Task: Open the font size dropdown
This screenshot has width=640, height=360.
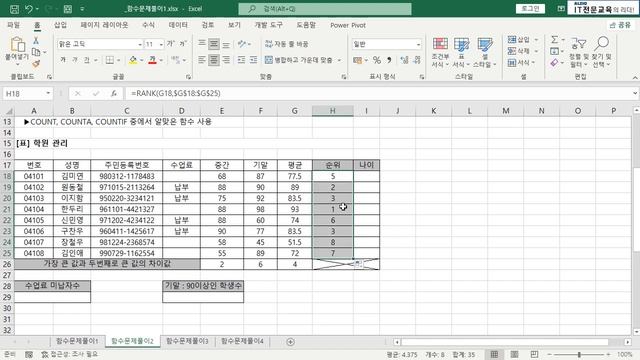Action: (x=161, y=44)
